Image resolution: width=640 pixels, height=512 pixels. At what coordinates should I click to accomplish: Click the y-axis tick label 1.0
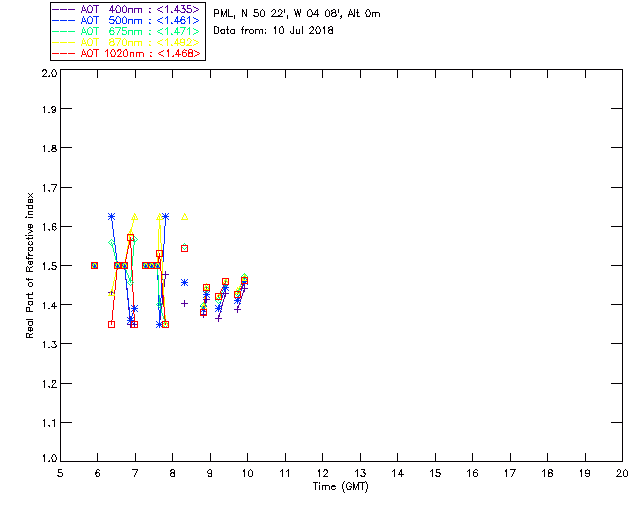click(x=49, y=458)
